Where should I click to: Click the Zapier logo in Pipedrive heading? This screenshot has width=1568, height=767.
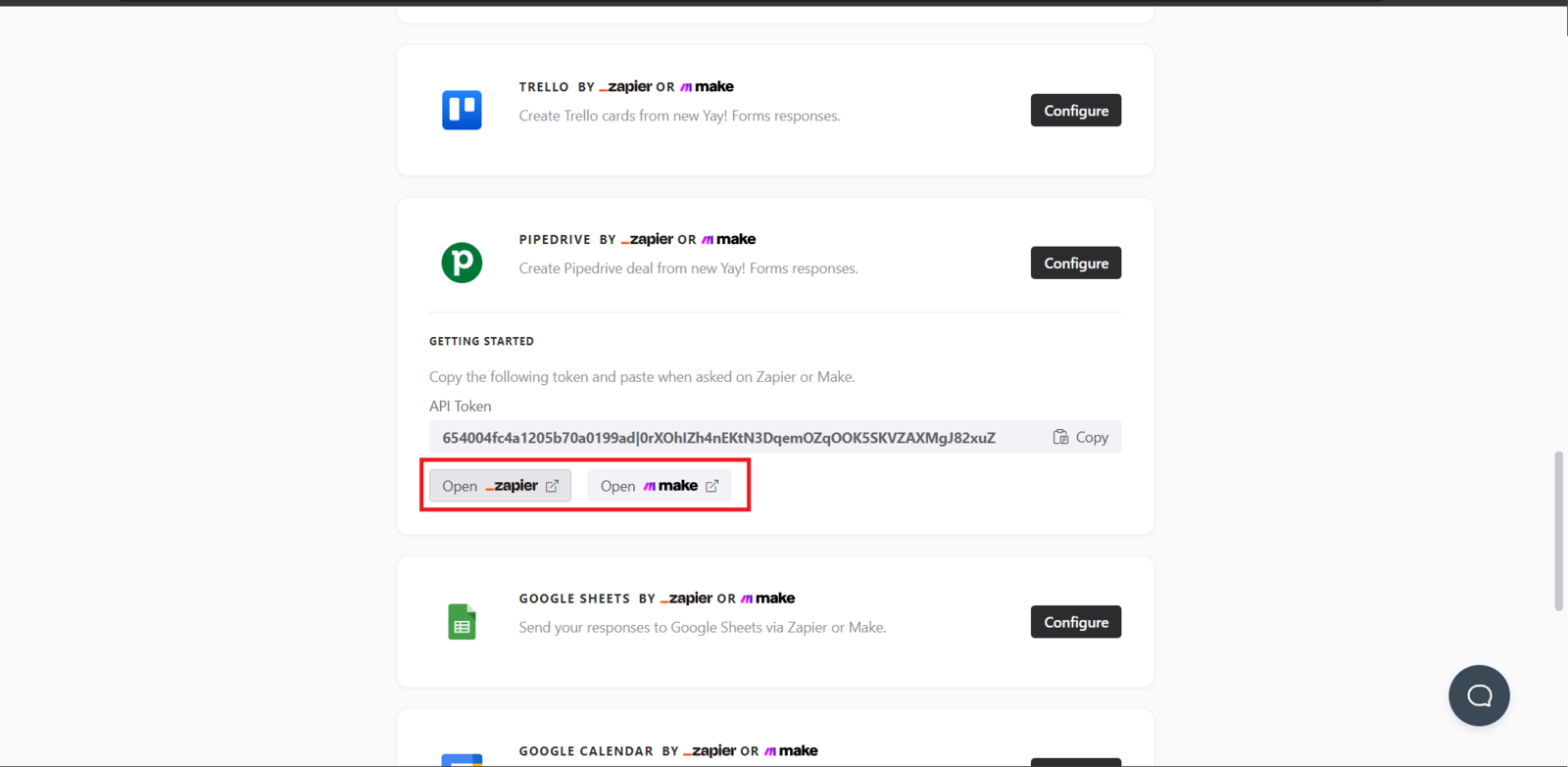(647, 239)
